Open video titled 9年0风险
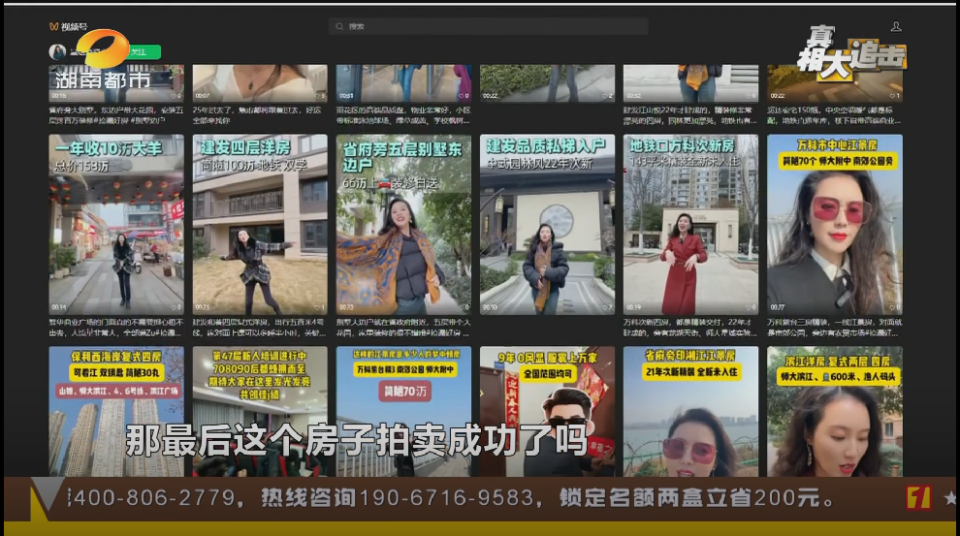This screenshot has width=960, height=536. 547,412
